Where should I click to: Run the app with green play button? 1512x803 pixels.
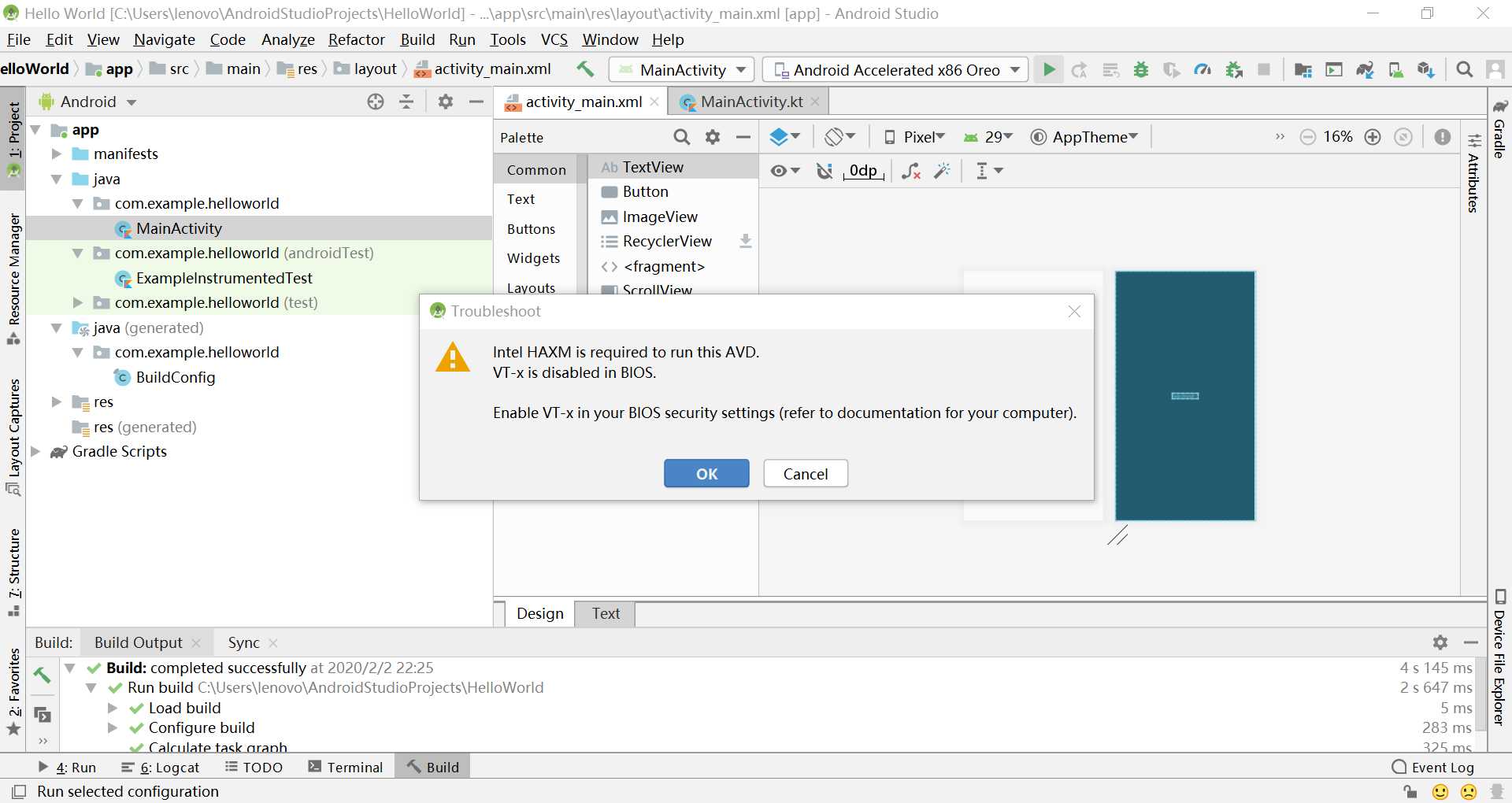1049,69
